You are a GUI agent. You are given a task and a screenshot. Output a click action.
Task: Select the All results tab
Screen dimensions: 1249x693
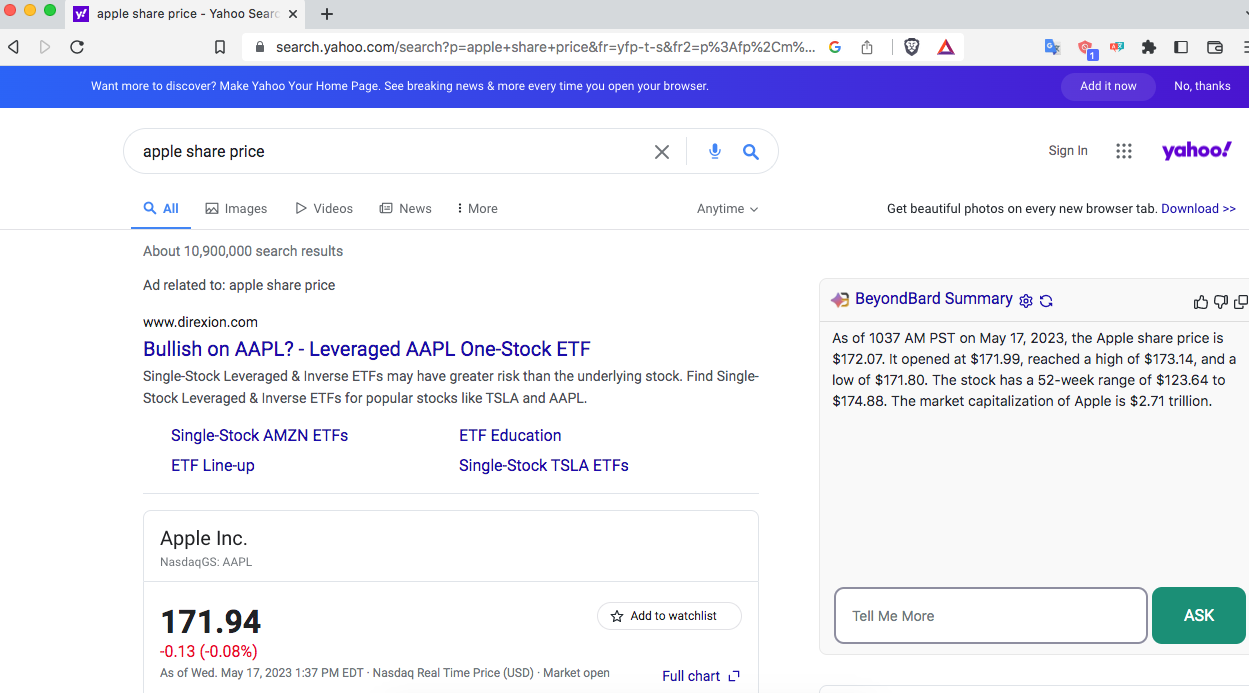(x=161, y=209)
